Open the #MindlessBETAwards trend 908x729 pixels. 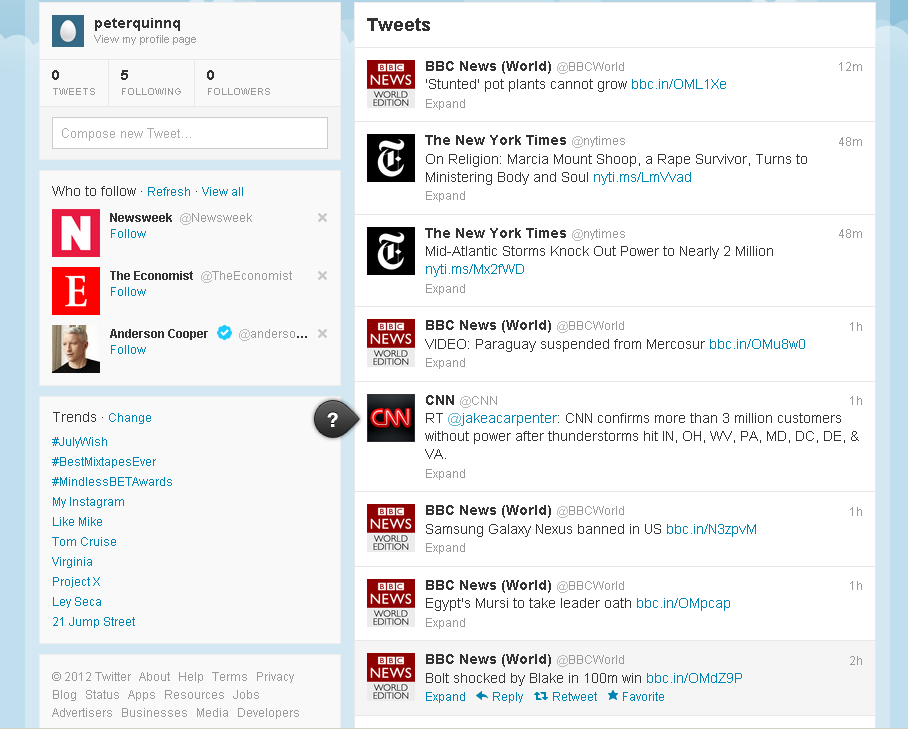pos(112,482)
